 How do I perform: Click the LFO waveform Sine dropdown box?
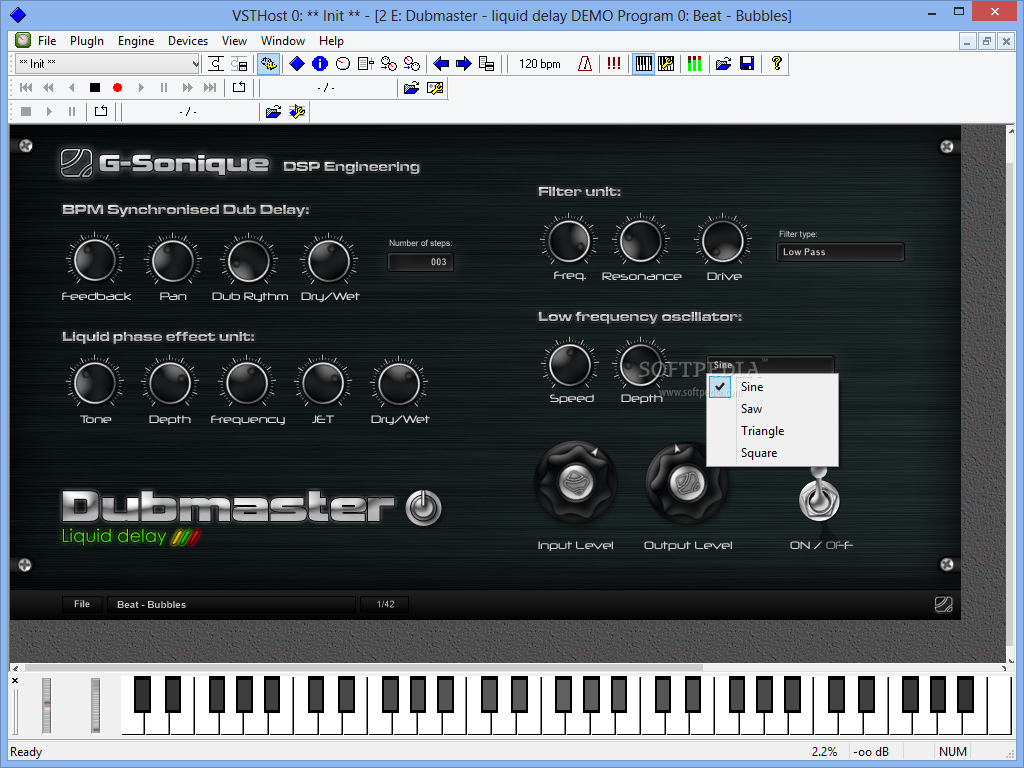771,365
